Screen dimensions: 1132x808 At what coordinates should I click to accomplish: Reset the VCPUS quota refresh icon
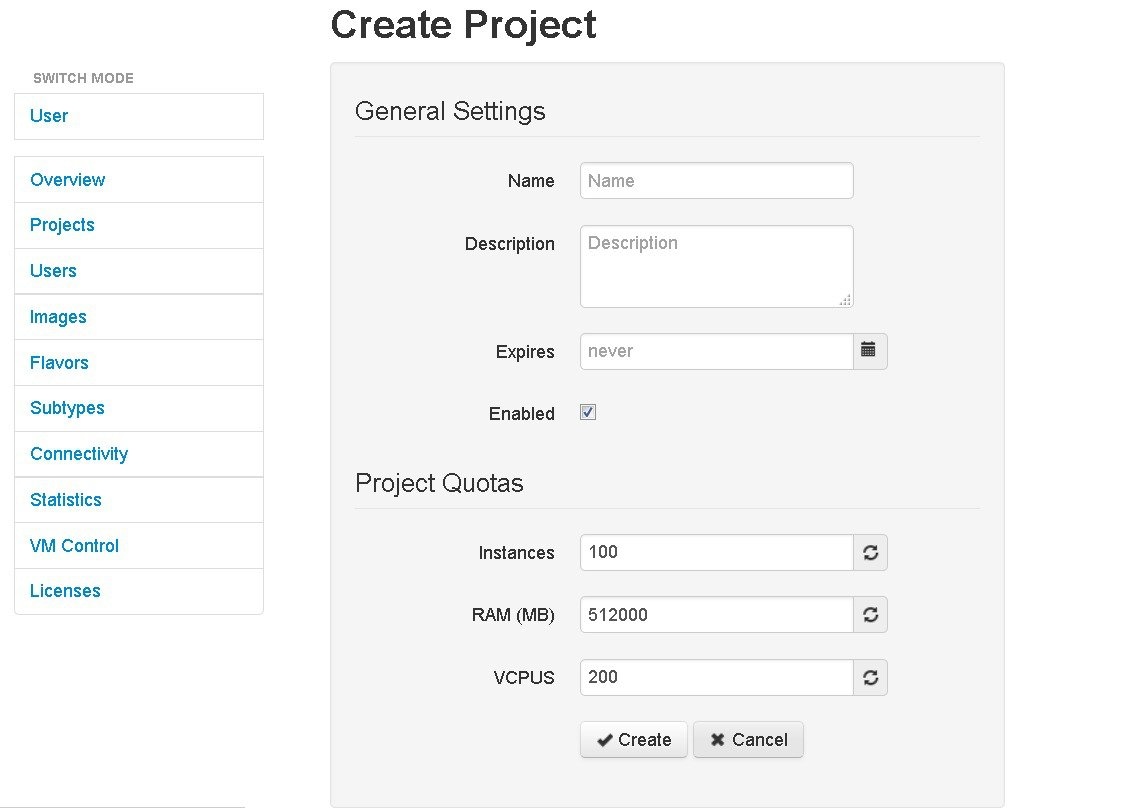point(870,677)
